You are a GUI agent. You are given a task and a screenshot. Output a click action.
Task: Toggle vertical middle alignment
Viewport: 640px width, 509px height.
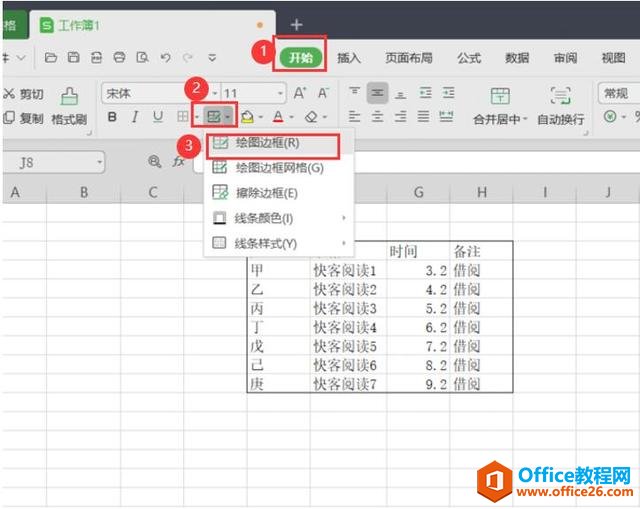coord(377,93)
